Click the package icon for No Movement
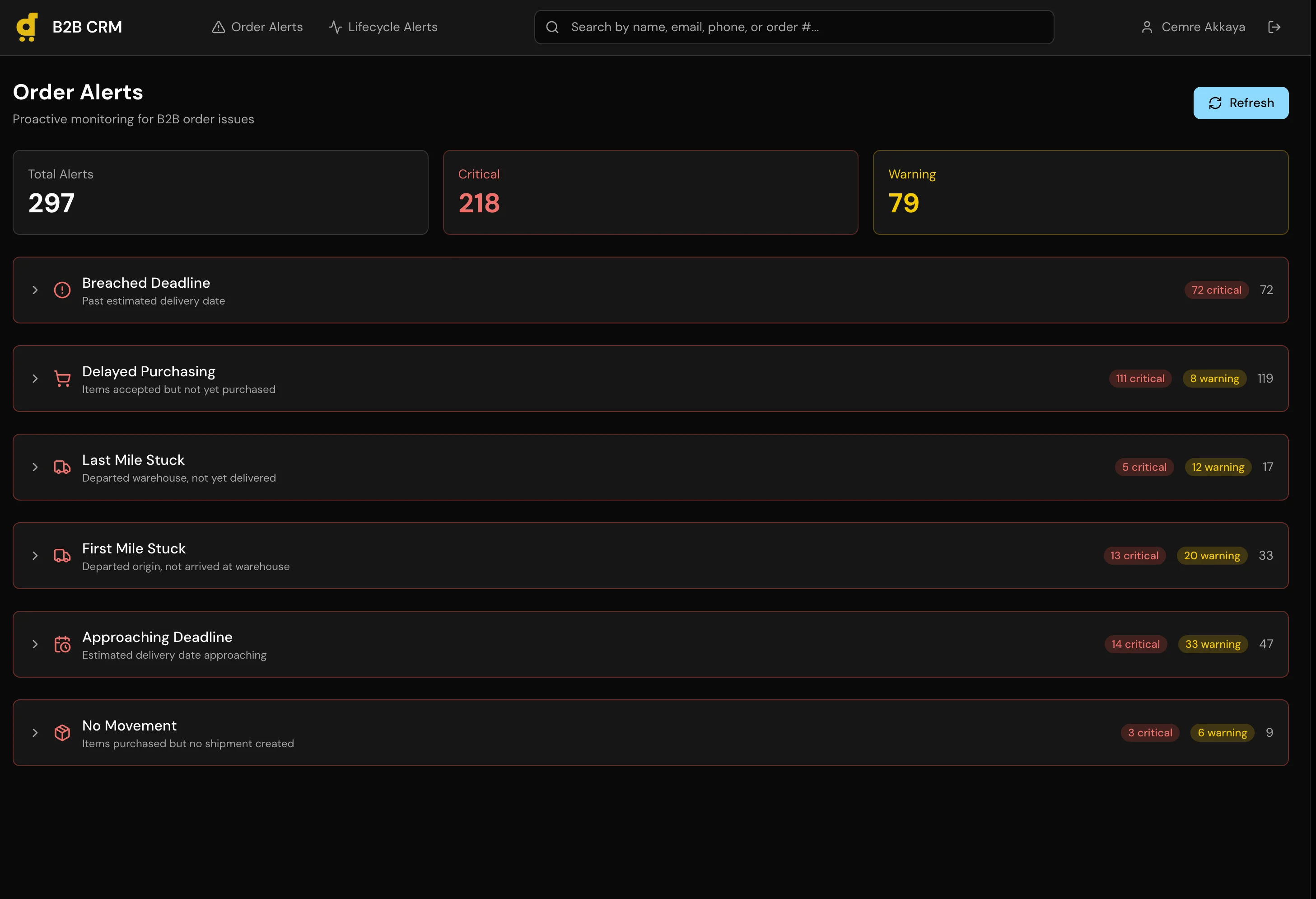1316x899 pixels. pyautogui.click(x=62, y=732)
